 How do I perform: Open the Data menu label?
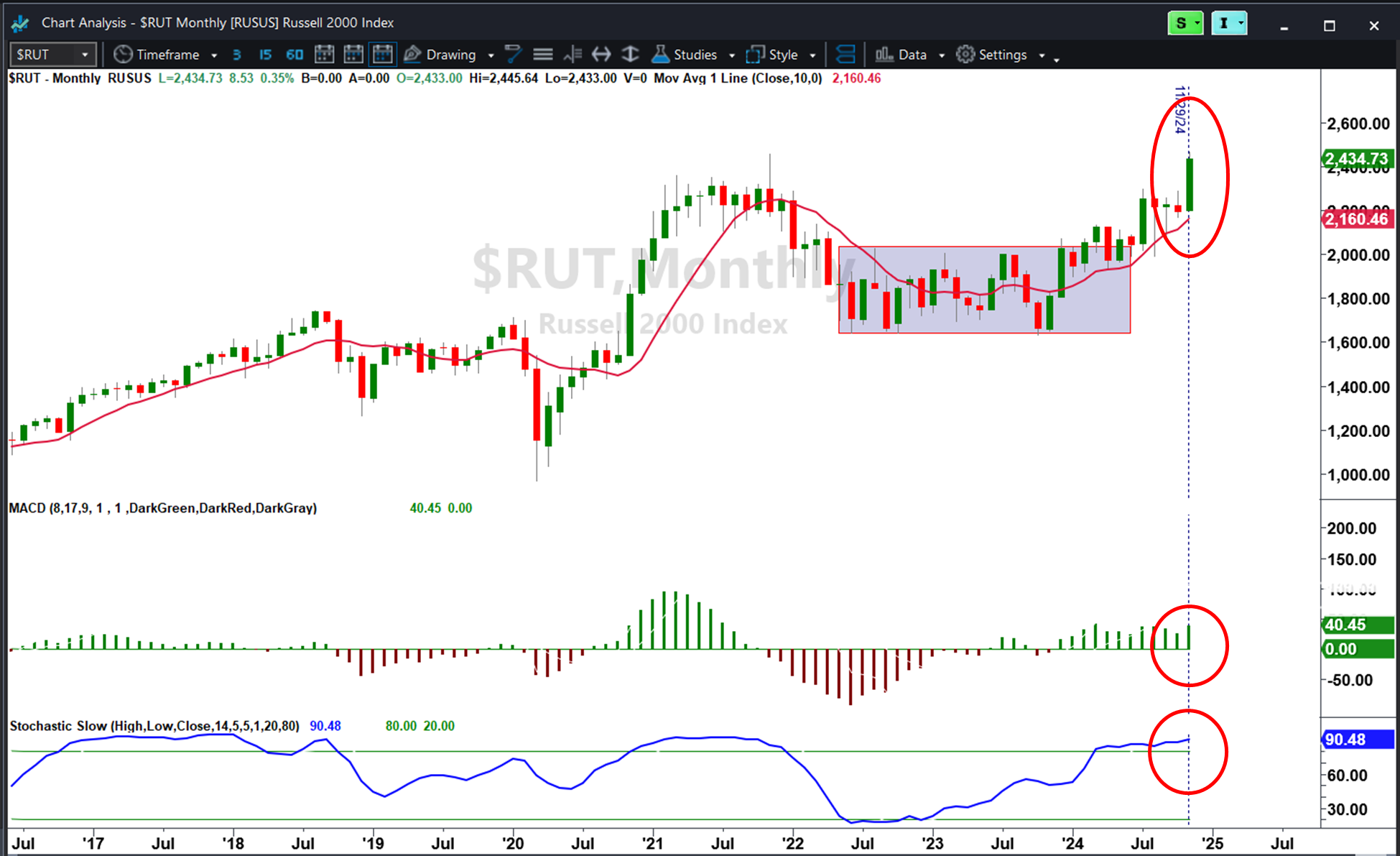tap(912, 55)
